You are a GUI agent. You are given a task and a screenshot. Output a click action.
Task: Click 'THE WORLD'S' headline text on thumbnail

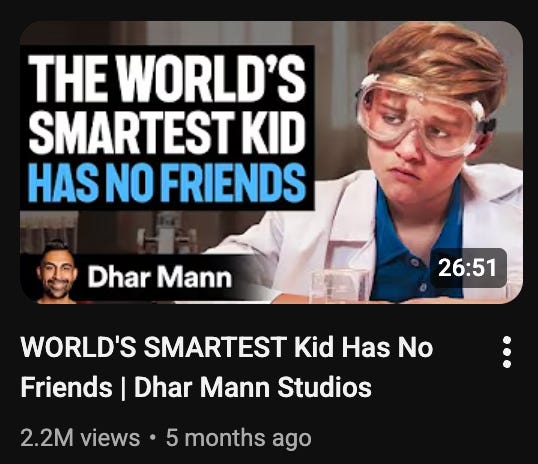coord(167,77)
